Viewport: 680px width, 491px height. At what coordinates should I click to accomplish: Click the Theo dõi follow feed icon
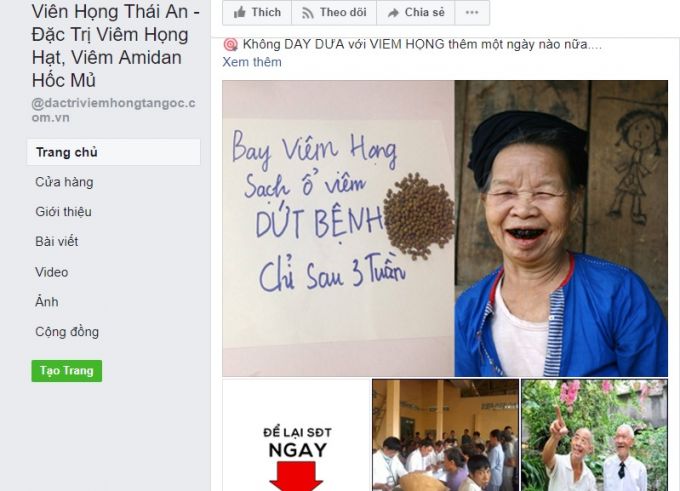click(307, 13)
